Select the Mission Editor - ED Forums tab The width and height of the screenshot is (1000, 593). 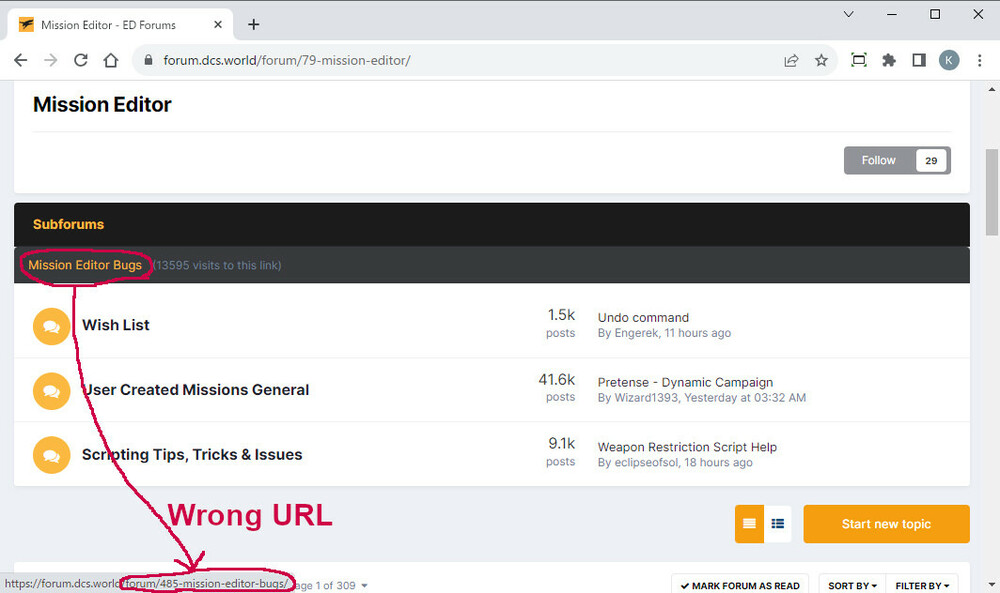point(120,24)
